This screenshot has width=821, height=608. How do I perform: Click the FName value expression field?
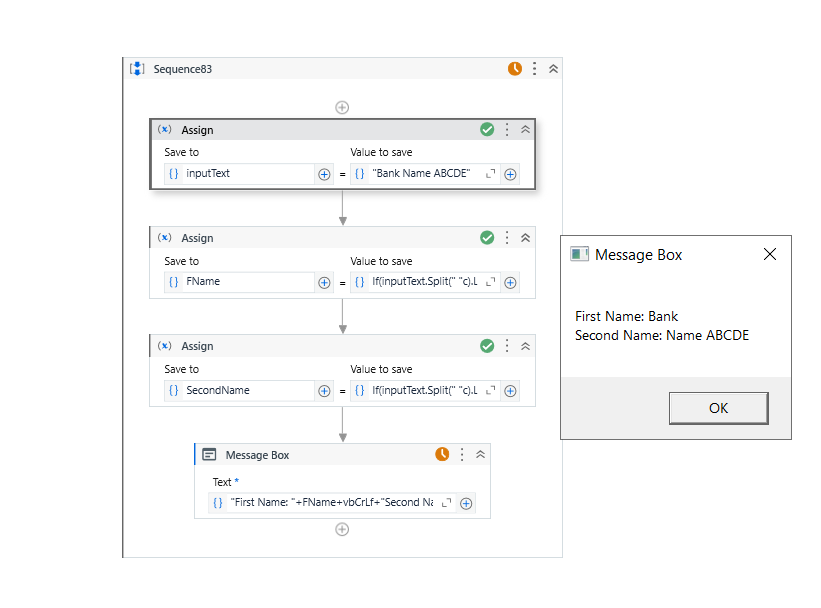tap(425, 282)
